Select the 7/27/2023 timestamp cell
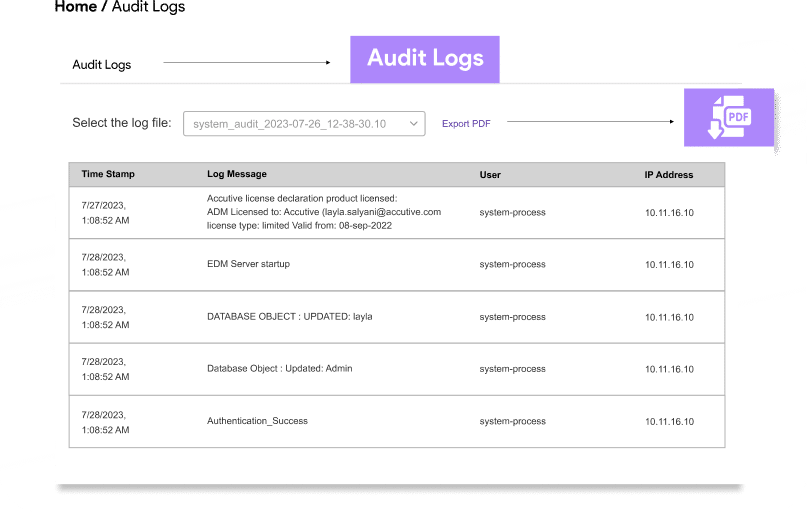The image size is (807, 512). click(x=105, y=213)
